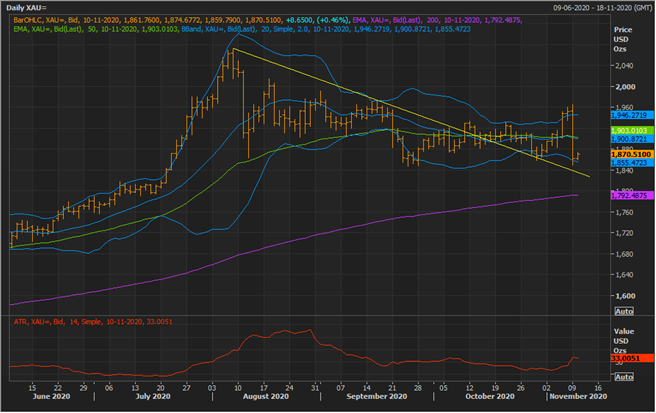
Task: Click the 09-06-2020 - 18-11-2020 (GMT) date range
Action: [602, 8]
